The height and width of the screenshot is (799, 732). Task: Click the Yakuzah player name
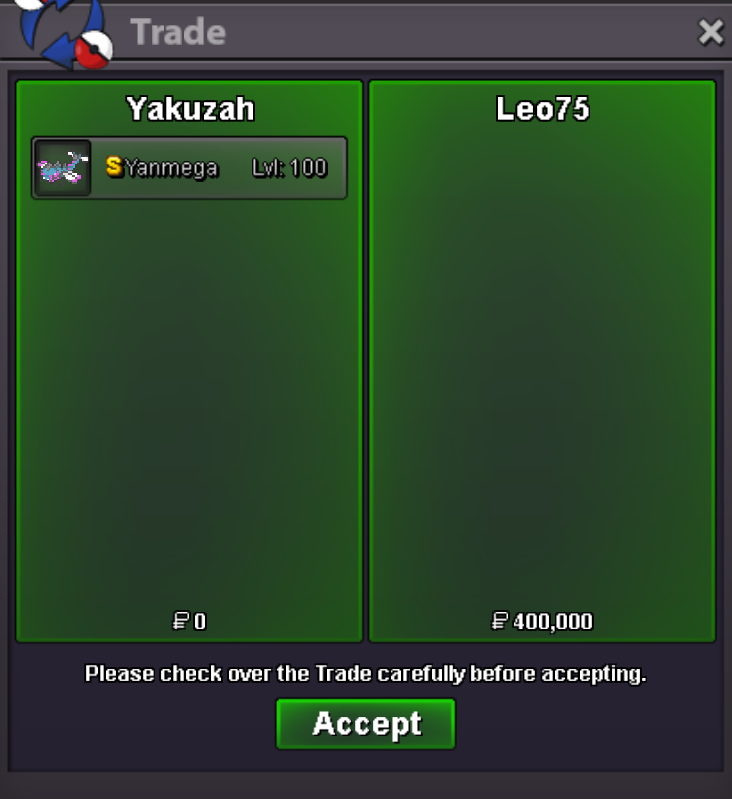click(191, 109)
